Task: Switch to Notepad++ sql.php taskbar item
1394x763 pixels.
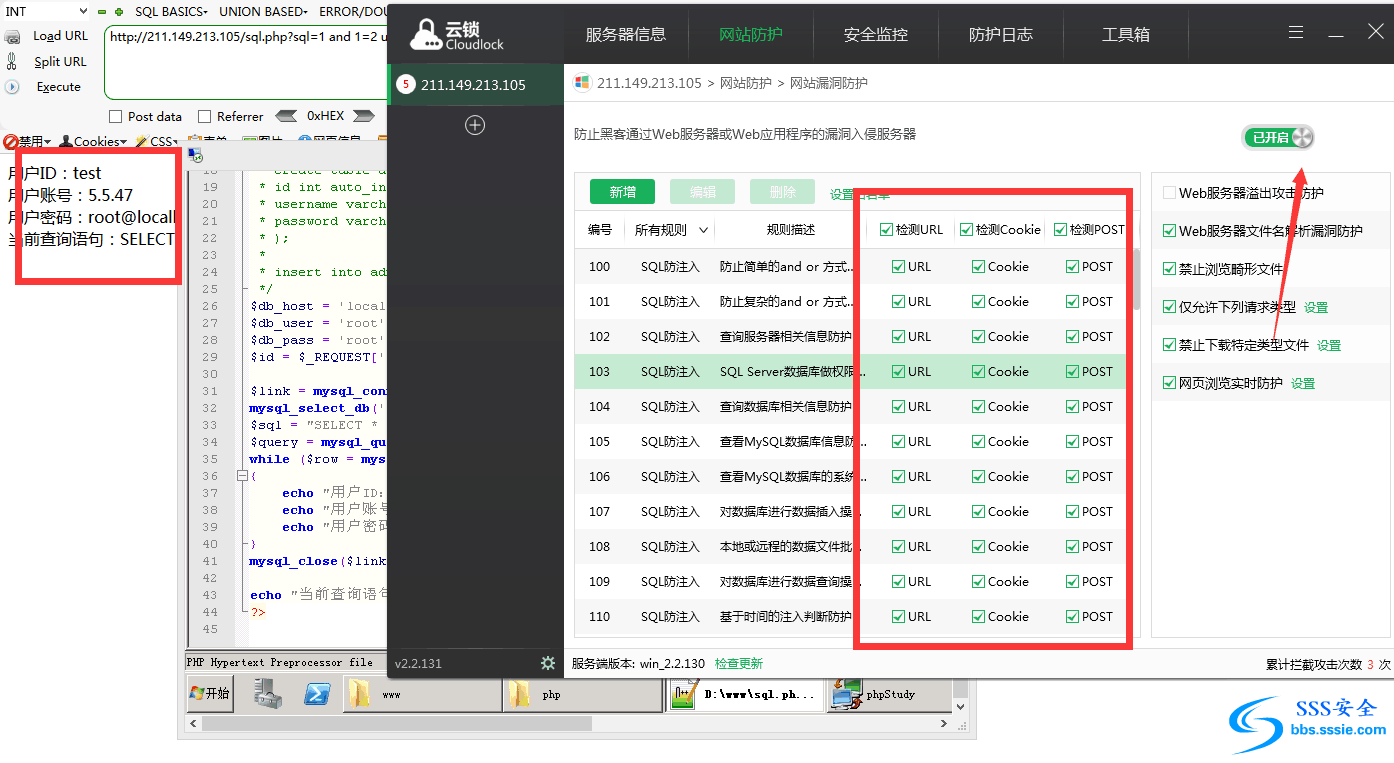Action: [x=746, y=694]
